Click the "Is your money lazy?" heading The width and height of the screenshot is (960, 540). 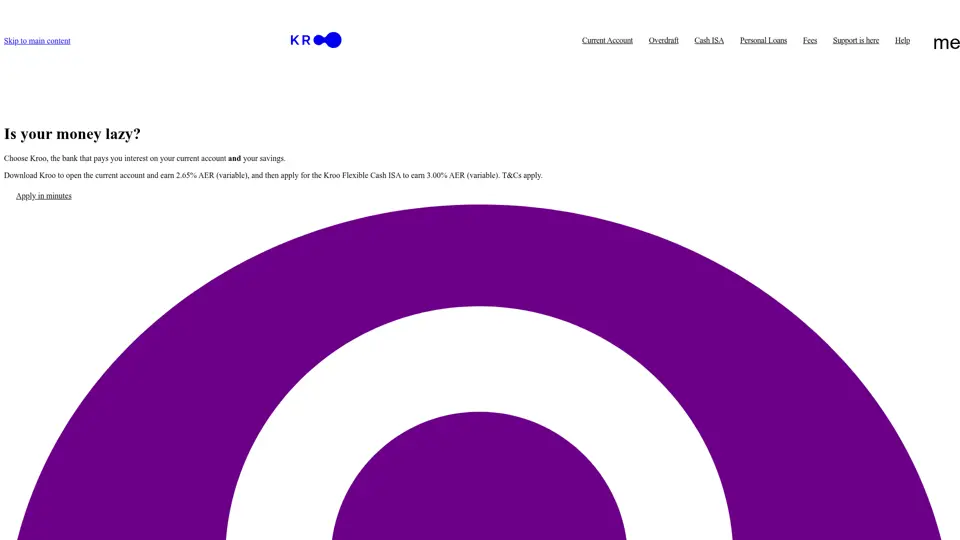tap(72, 134)
